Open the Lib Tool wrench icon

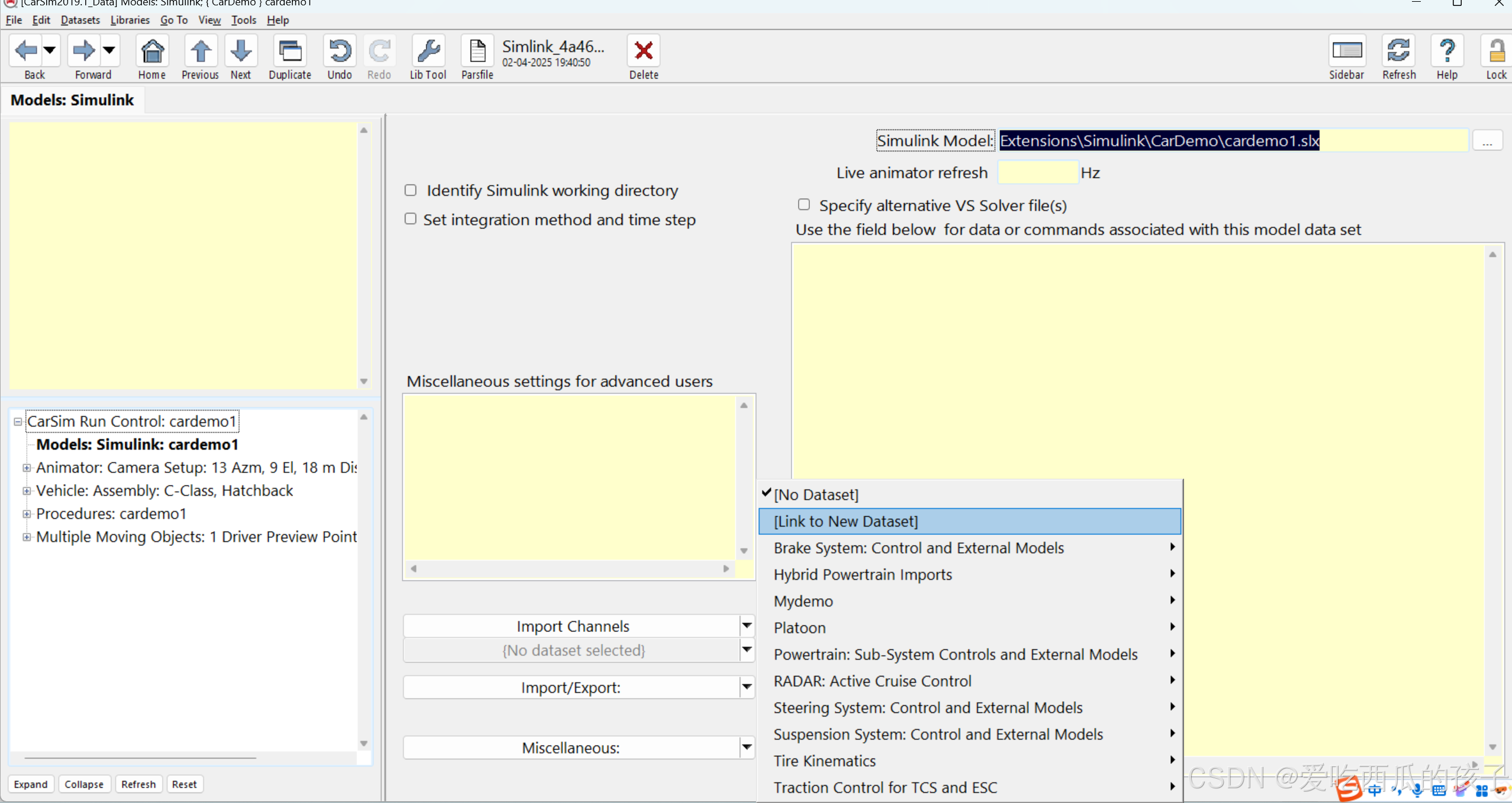pos(427,51)
